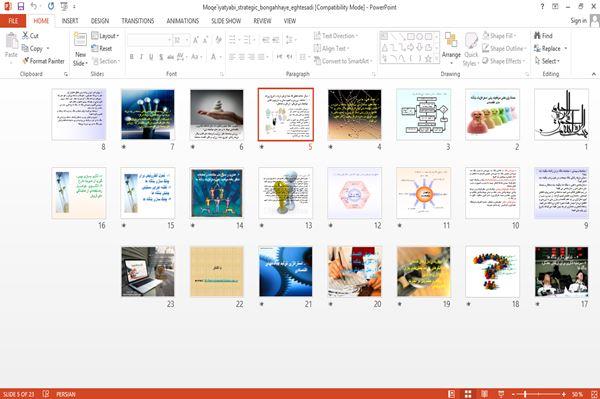Screen dimensions: 600x399
Task: Toggle Align Right paragraph
Action: [251, 57]
